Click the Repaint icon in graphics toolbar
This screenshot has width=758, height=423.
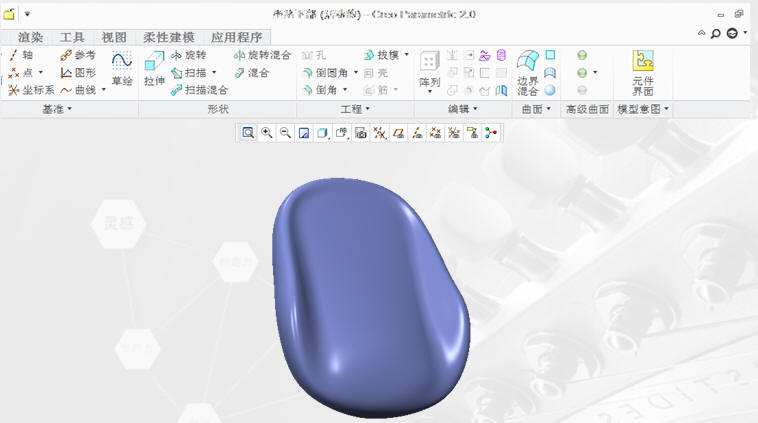tap(304, 133)
